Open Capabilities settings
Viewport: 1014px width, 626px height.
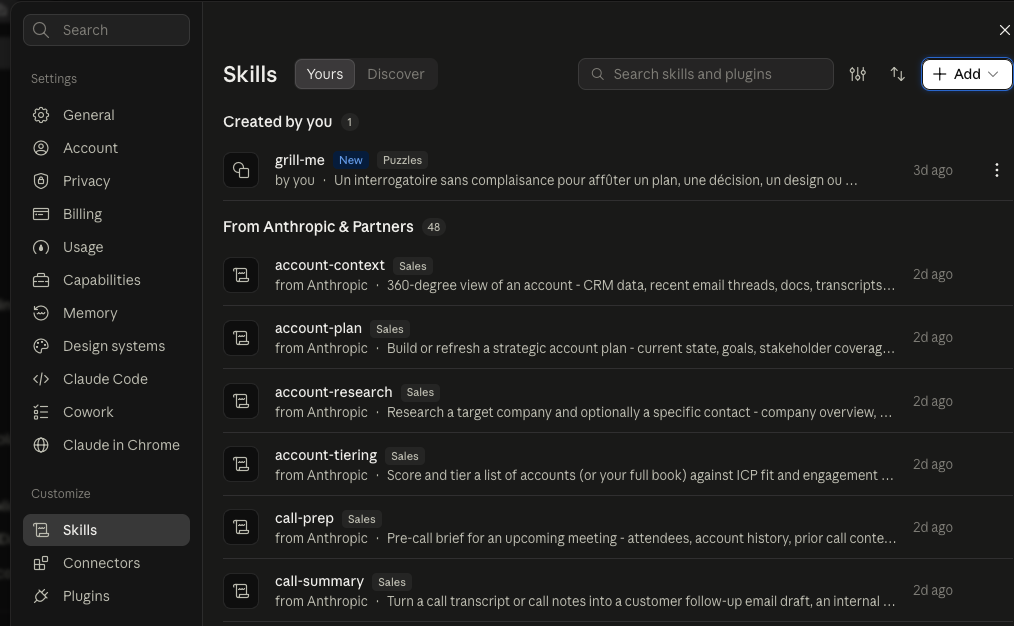106,280
